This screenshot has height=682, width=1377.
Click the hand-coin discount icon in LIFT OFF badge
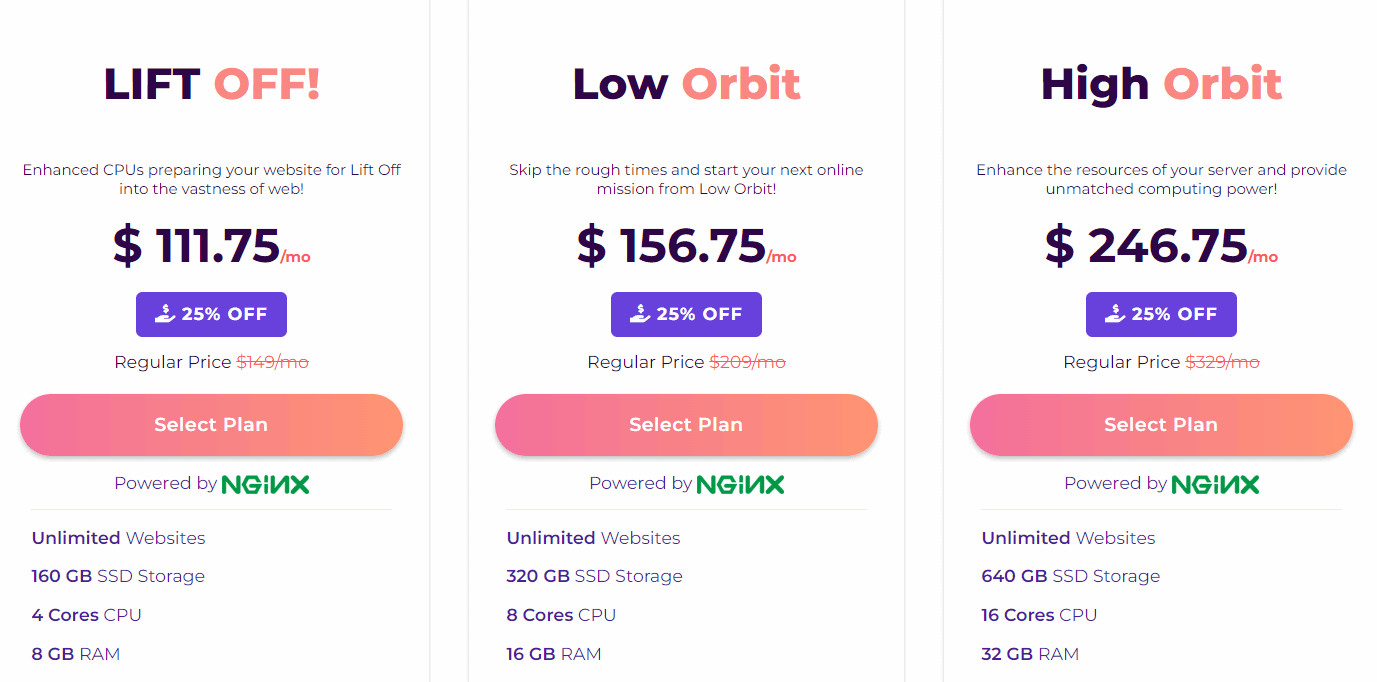pos(166,314)
